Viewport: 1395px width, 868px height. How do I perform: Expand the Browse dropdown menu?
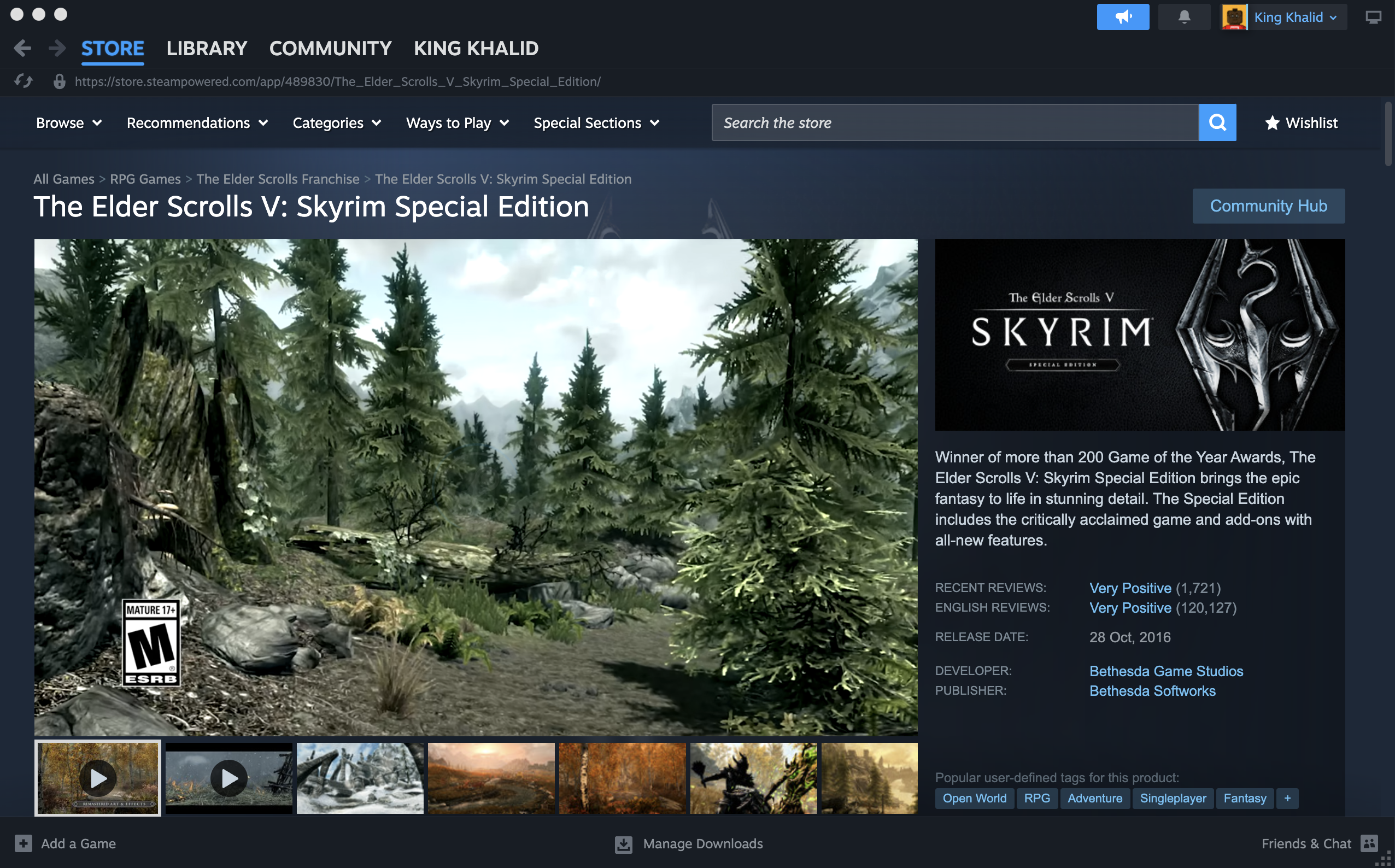[69, 123]
